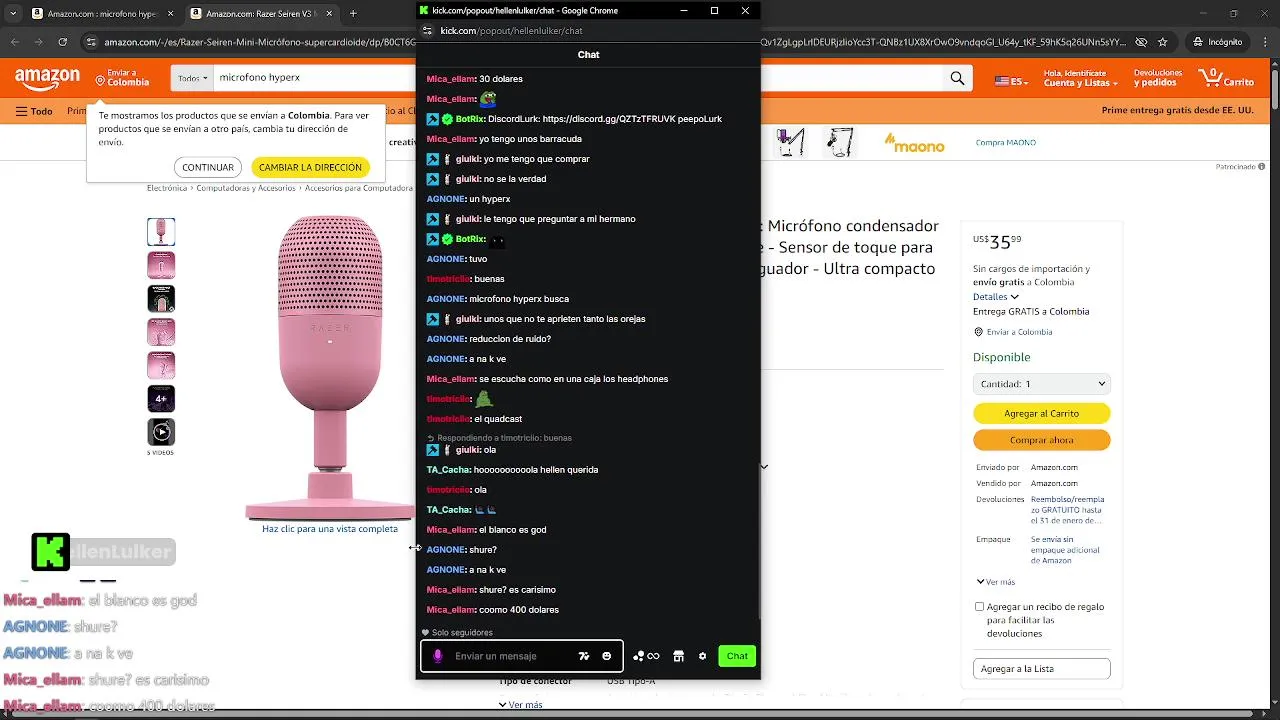Send message with green Chat button
1280x720 pixels.
pyautogui.click(x=737, y=656)
